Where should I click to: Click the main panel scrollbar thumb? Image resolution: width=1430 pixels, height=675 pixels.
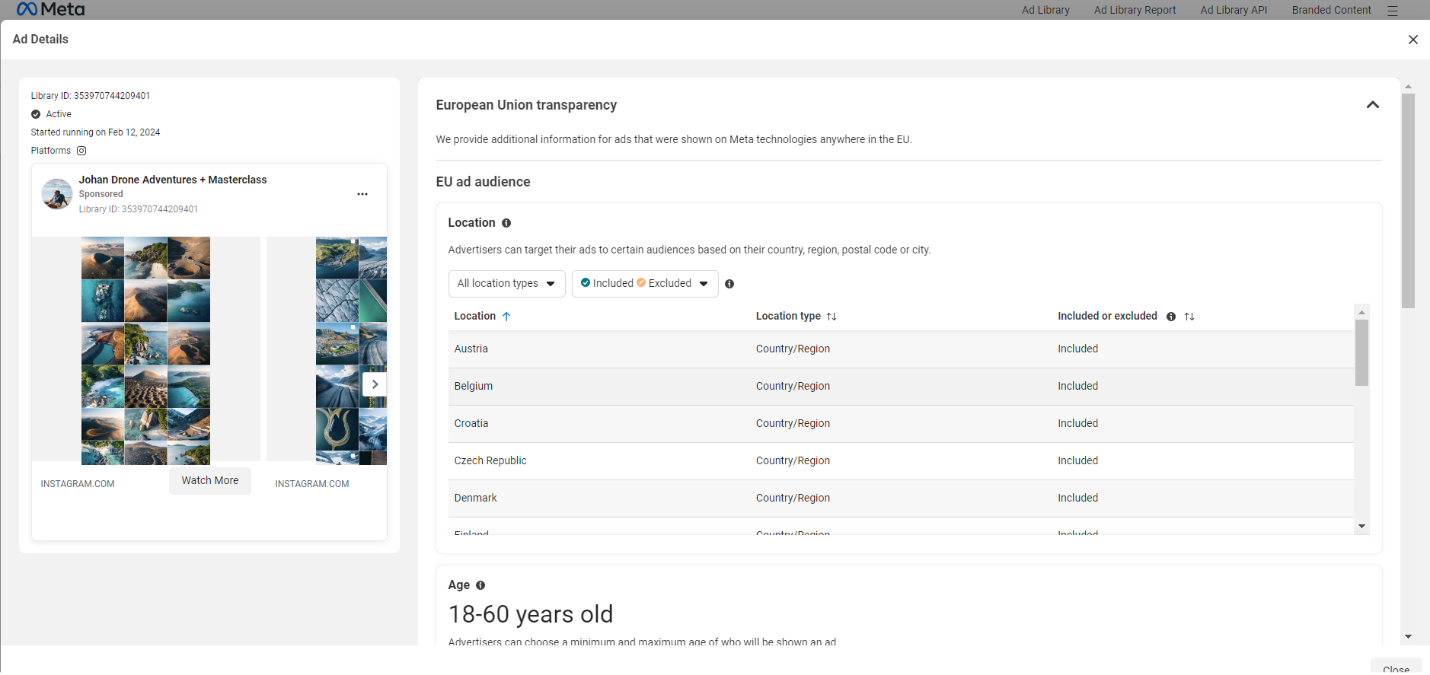(1408, 200)
